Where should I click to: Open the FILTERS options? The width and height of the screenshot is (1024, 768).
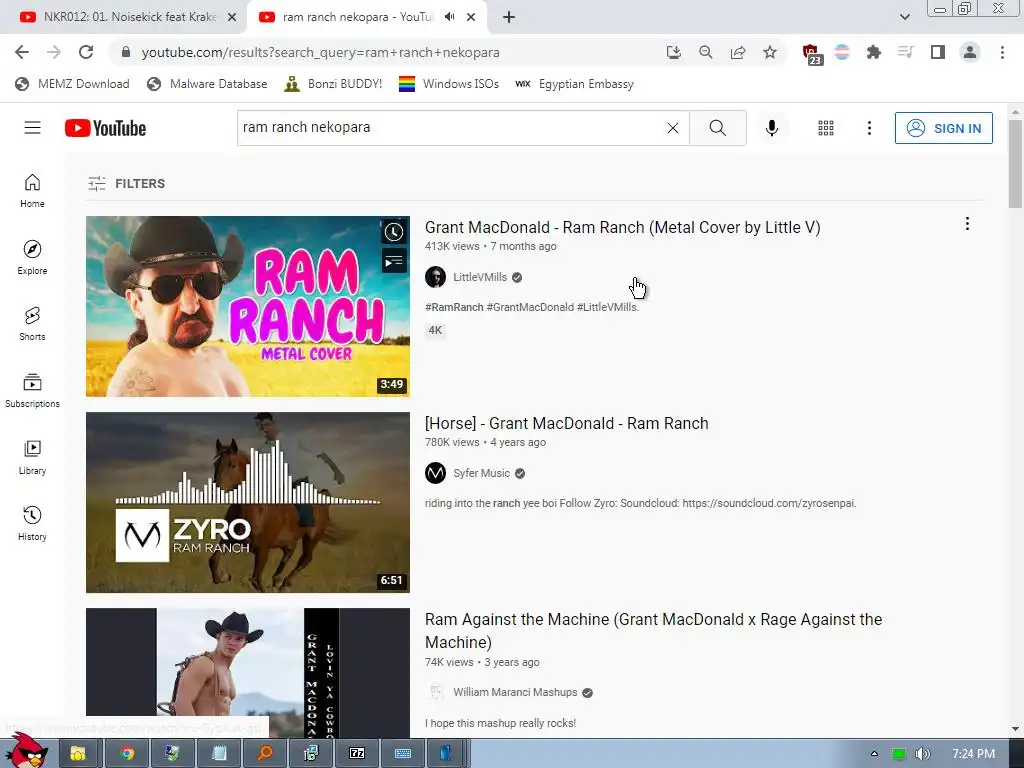pos(127,184)
